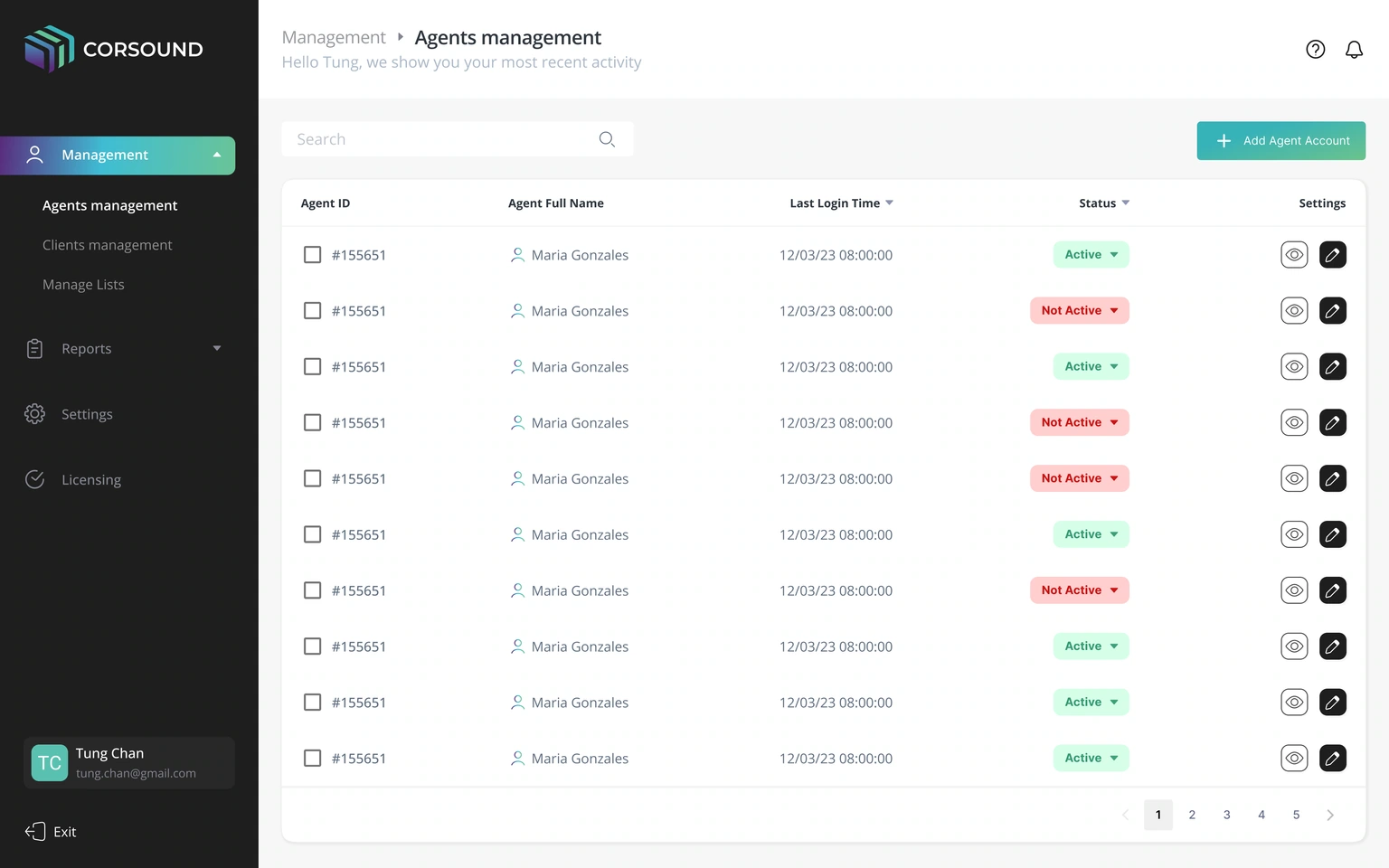Click the person icon in the third row
This screenshot has height=868, width=1389.
tap(517, 367)
